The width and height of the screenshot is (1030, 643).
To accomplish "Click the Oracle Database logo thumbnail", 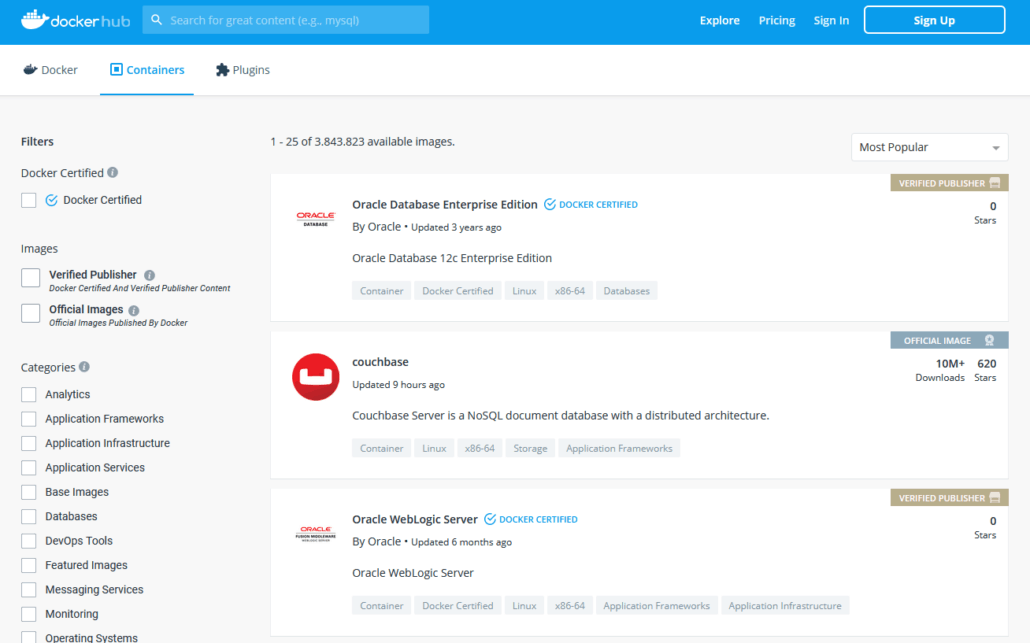I will pos(316,219).
